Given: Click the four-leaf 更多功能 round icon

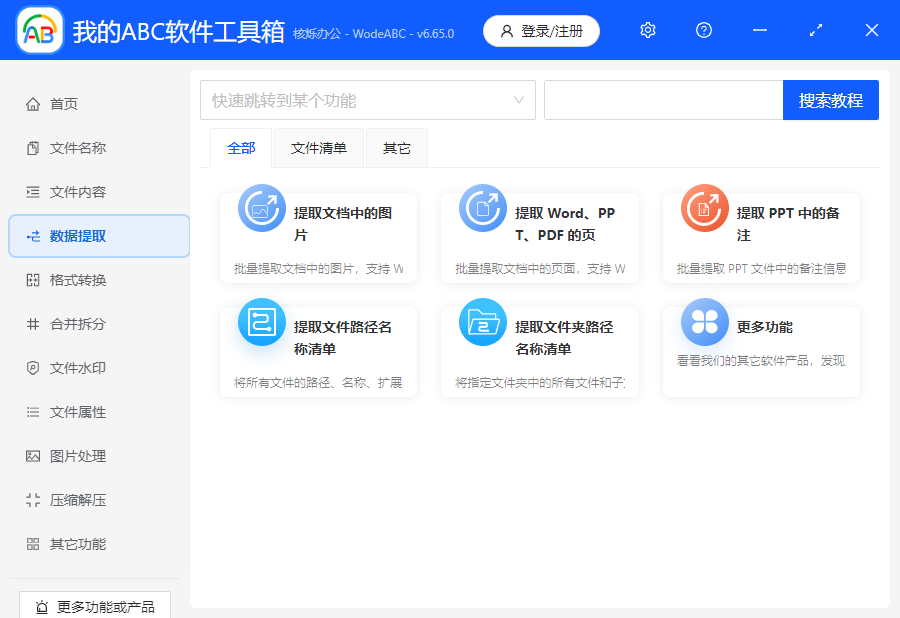Looking at the screenshot, I should tap(704, 322).
